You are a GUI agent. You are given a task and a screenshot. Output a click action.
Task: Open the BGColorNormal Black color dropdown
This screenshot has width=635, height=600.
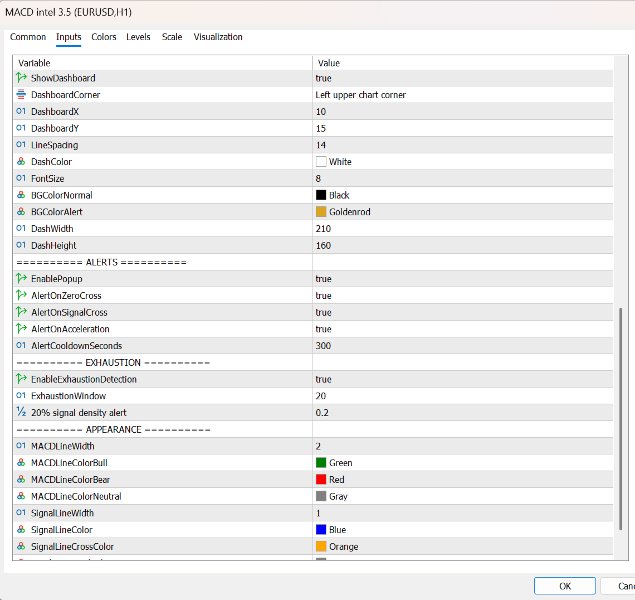coord(463,195)
